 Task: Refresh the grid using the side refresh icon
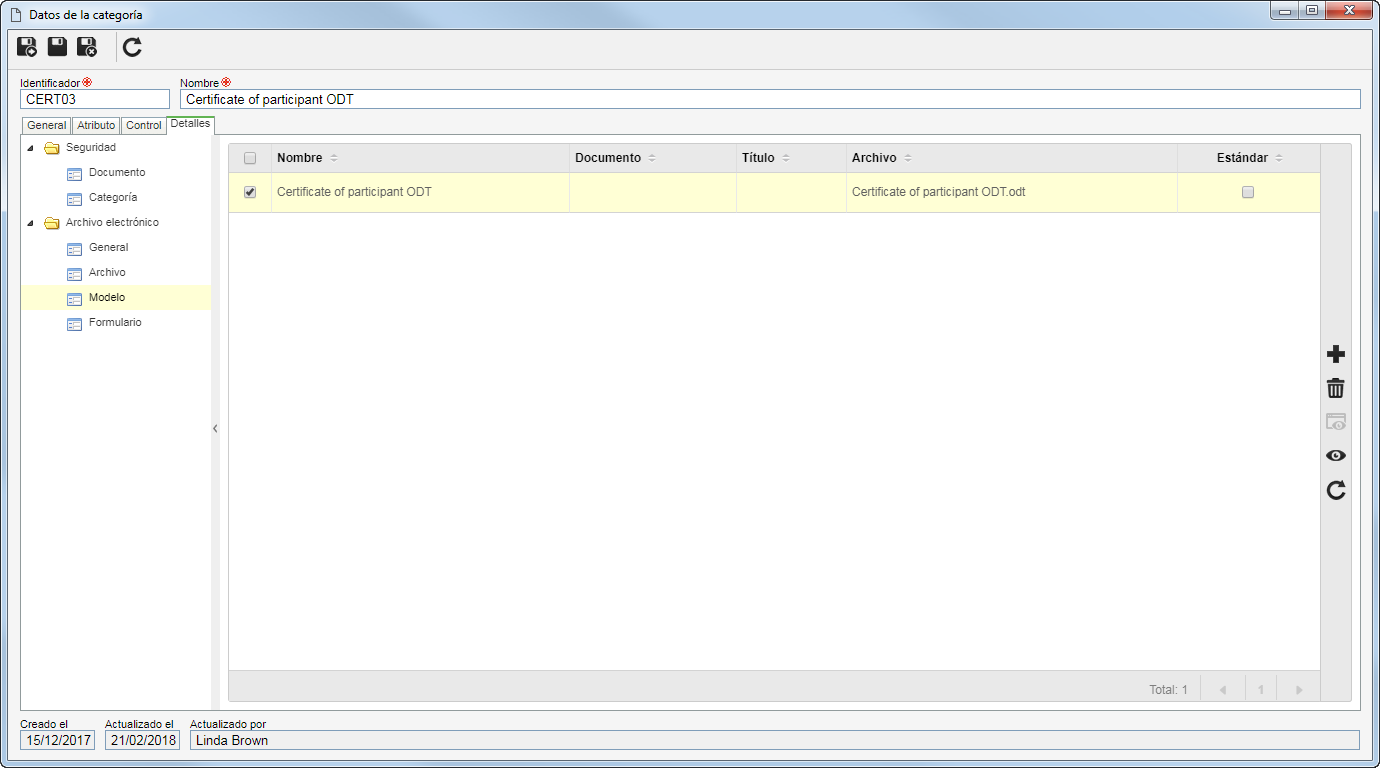(x=1336, y=490)
